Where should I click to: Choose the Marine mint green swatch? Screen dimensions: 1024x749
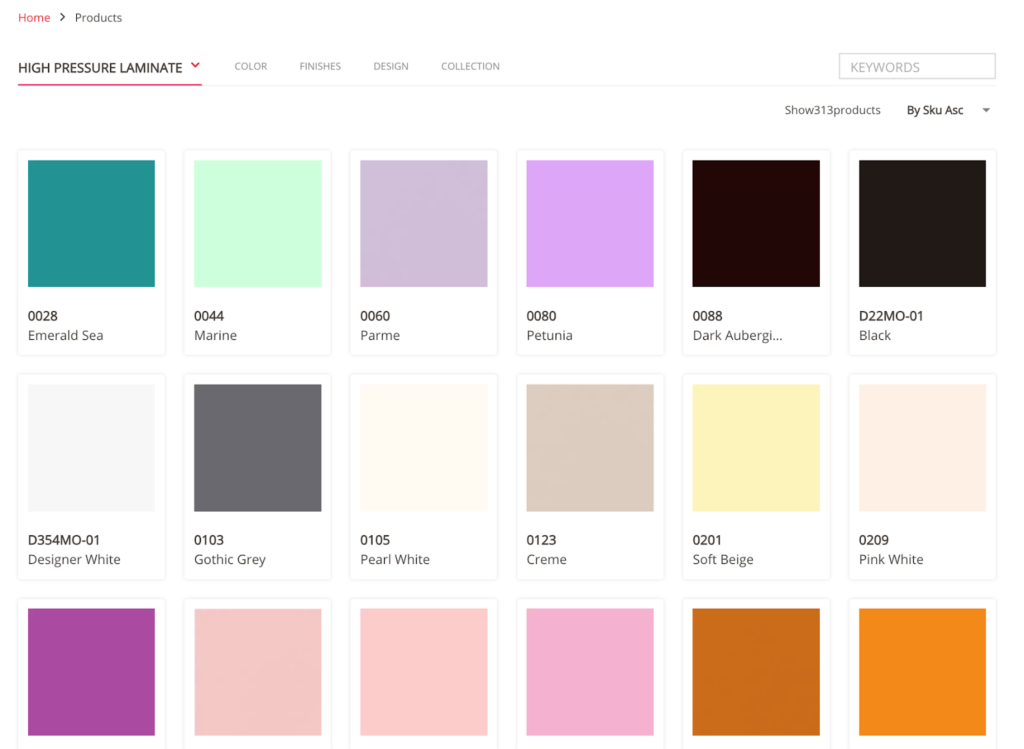point(257,223)
